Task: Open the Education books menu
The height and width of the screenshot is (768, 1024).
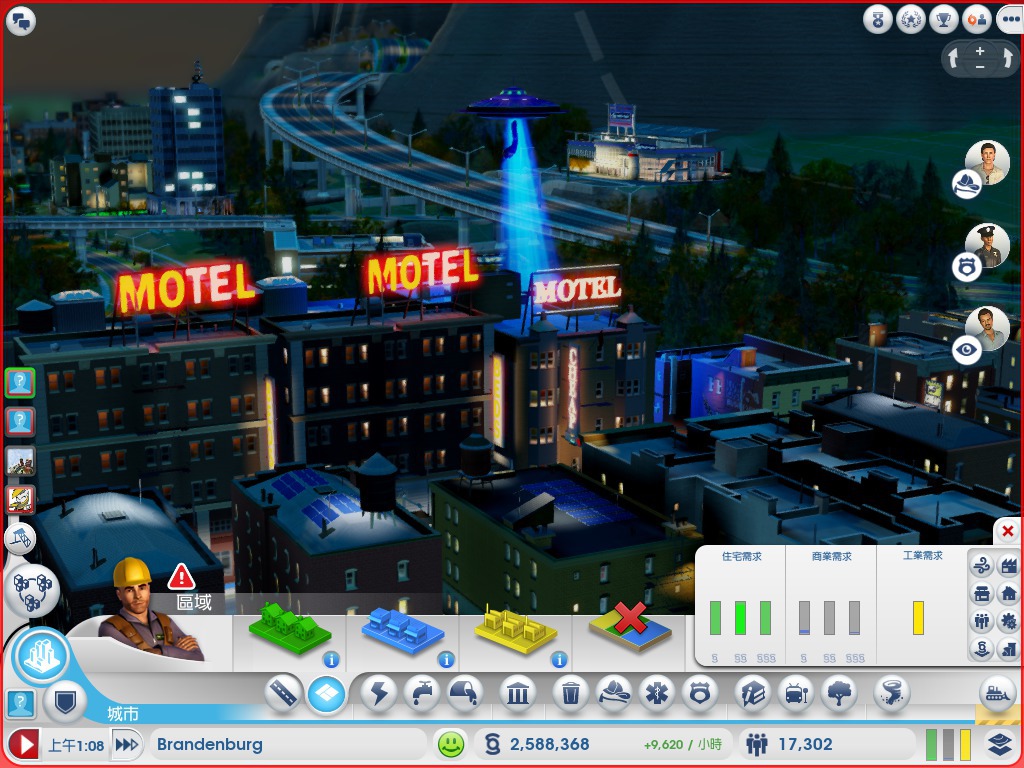Action: point(752,694)
